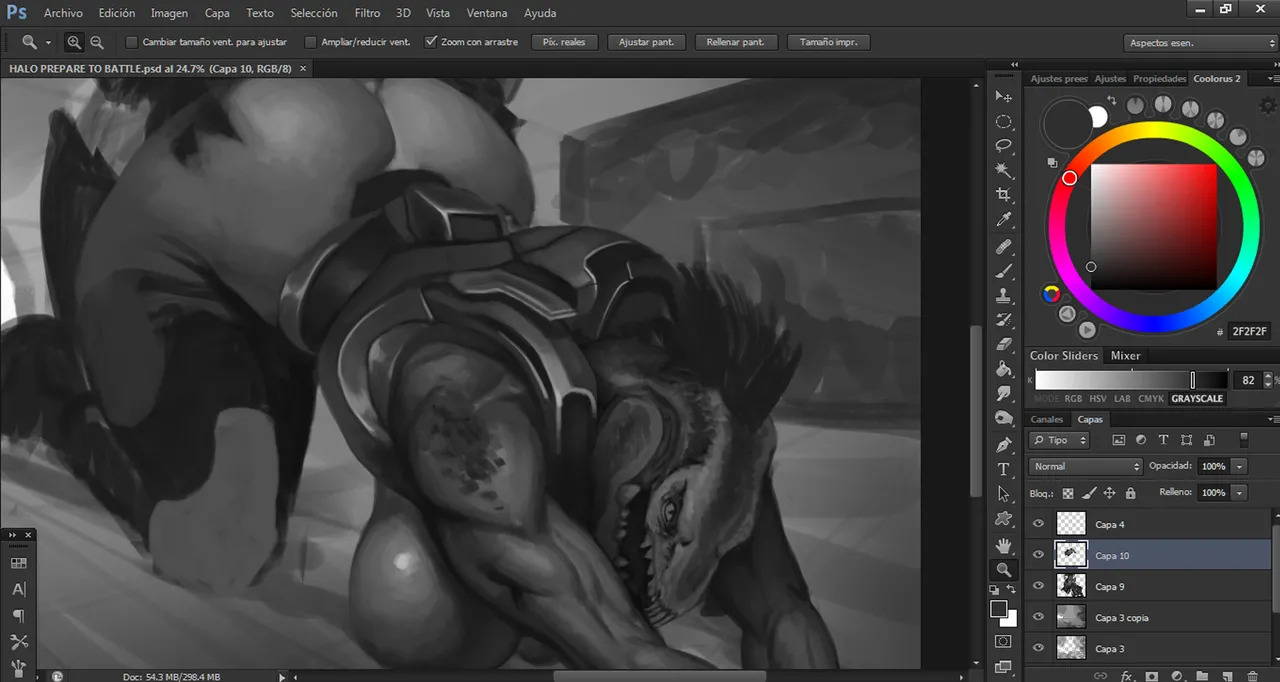Open the Brush Presets panel icon
Screen dimensions: 1280x682
pyautogui.click(x=18, y=667)
